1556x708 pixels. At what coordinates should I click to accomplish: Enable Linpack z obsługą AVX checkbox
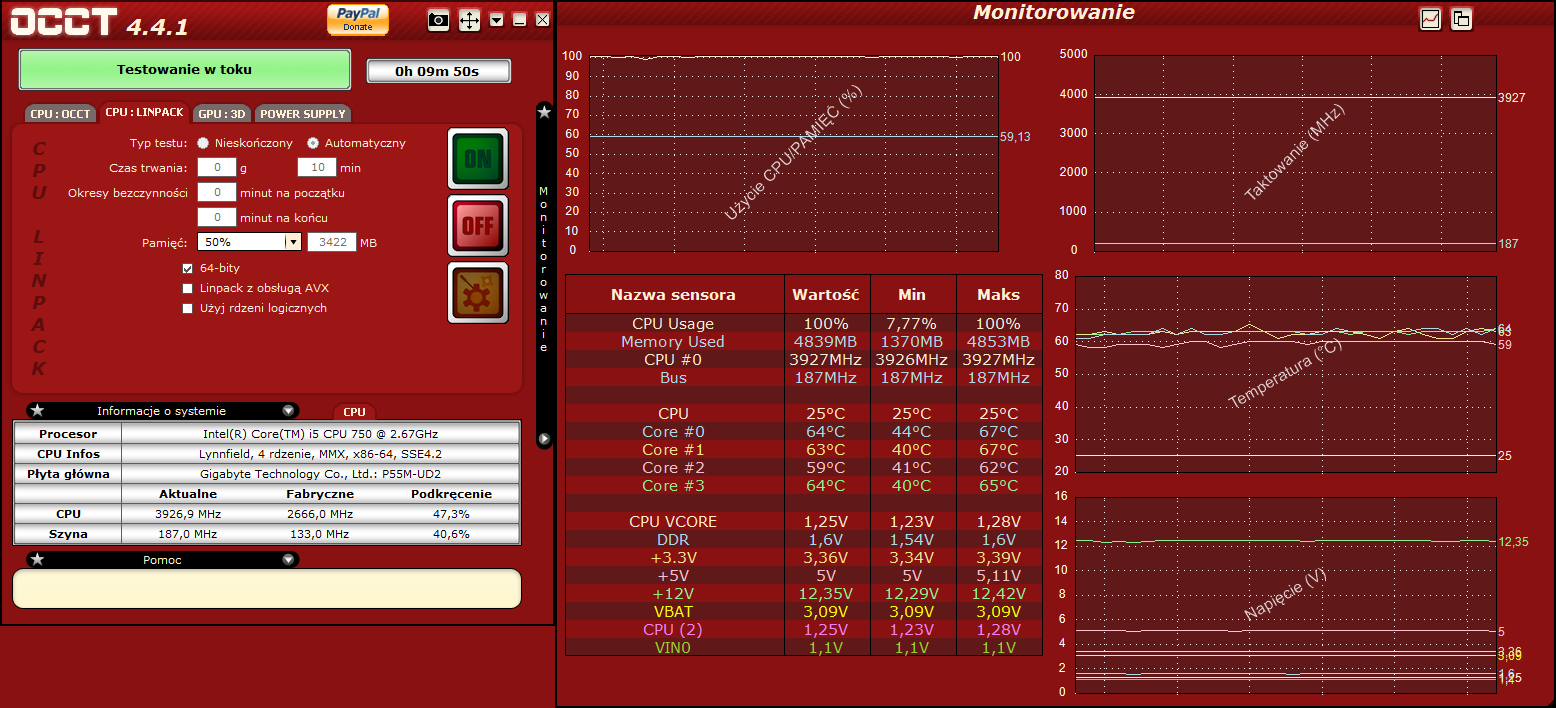pos(187,288)
